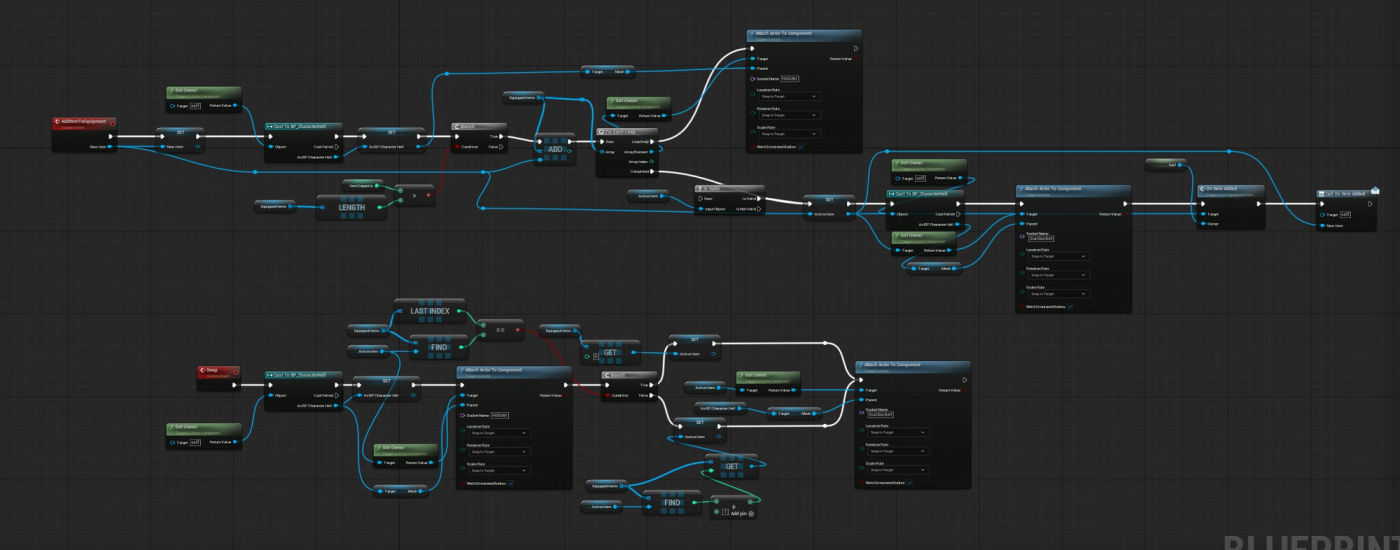Toggle Weld Simulated Bodies on Swap graph GunSocket Attach node

point(910,482)
